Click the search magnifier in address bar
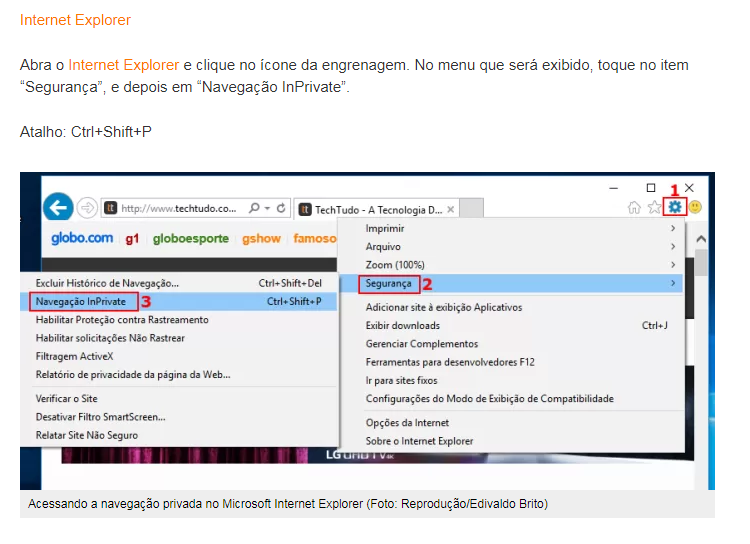The height and width of the screenshot is (544, 750). tap(254, 208)
